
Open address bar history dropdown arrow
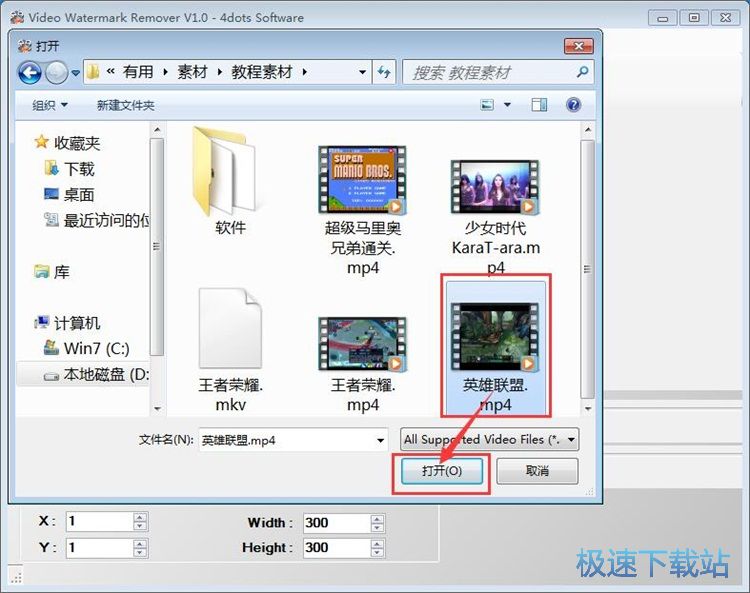pos(362,72)
